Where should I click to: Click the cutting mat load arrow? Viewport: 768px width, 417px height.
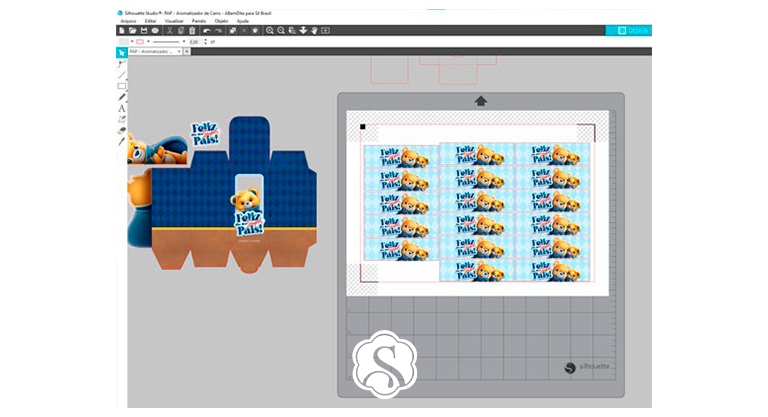pyautogui.click(x=481, y=101)
